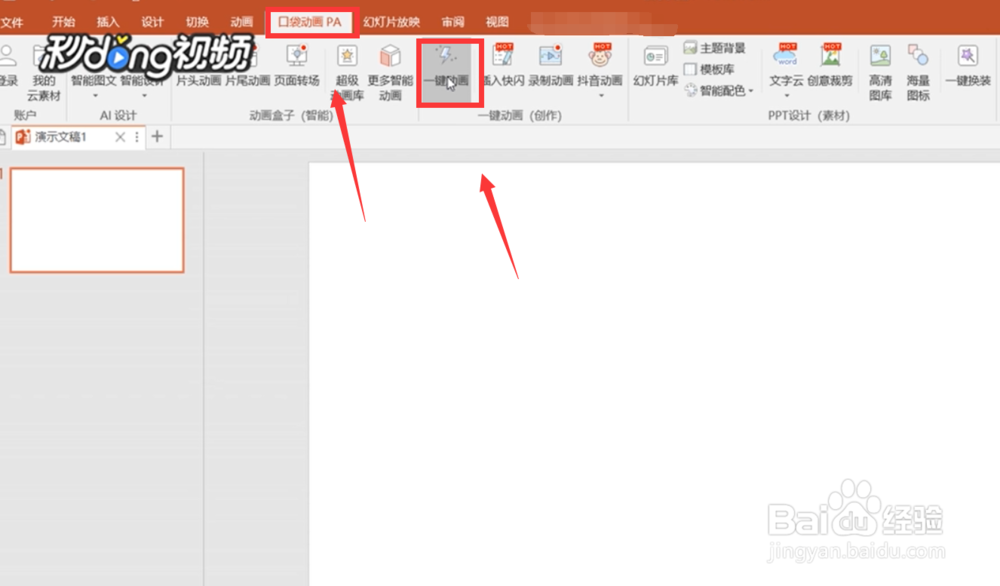
Task: Click the 片头动画 label
Action: (198, 81)
